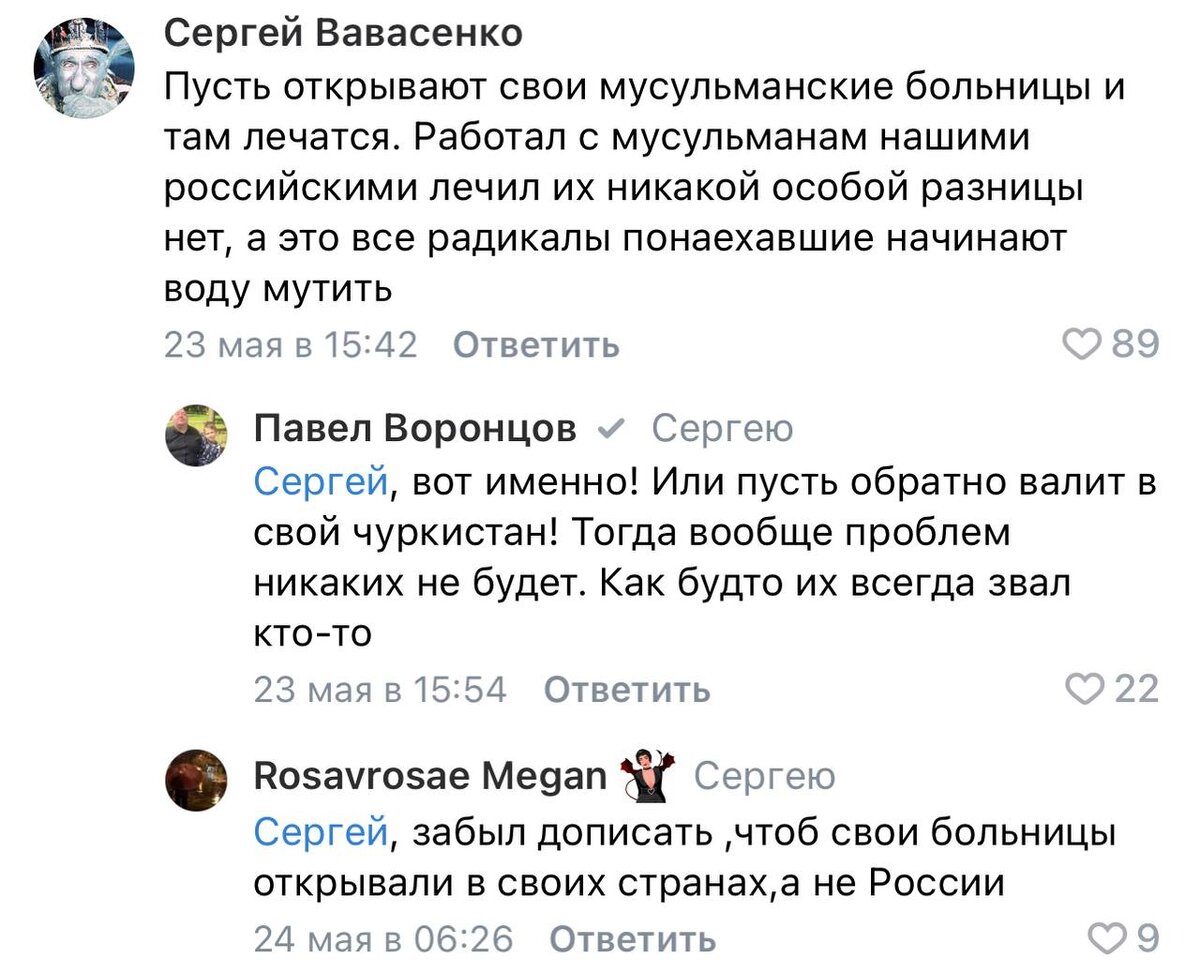This screenshot has width=1200, height=974.
Task: Open Rosavrosae Megan's profile avatar
Action: coord(197,780)
